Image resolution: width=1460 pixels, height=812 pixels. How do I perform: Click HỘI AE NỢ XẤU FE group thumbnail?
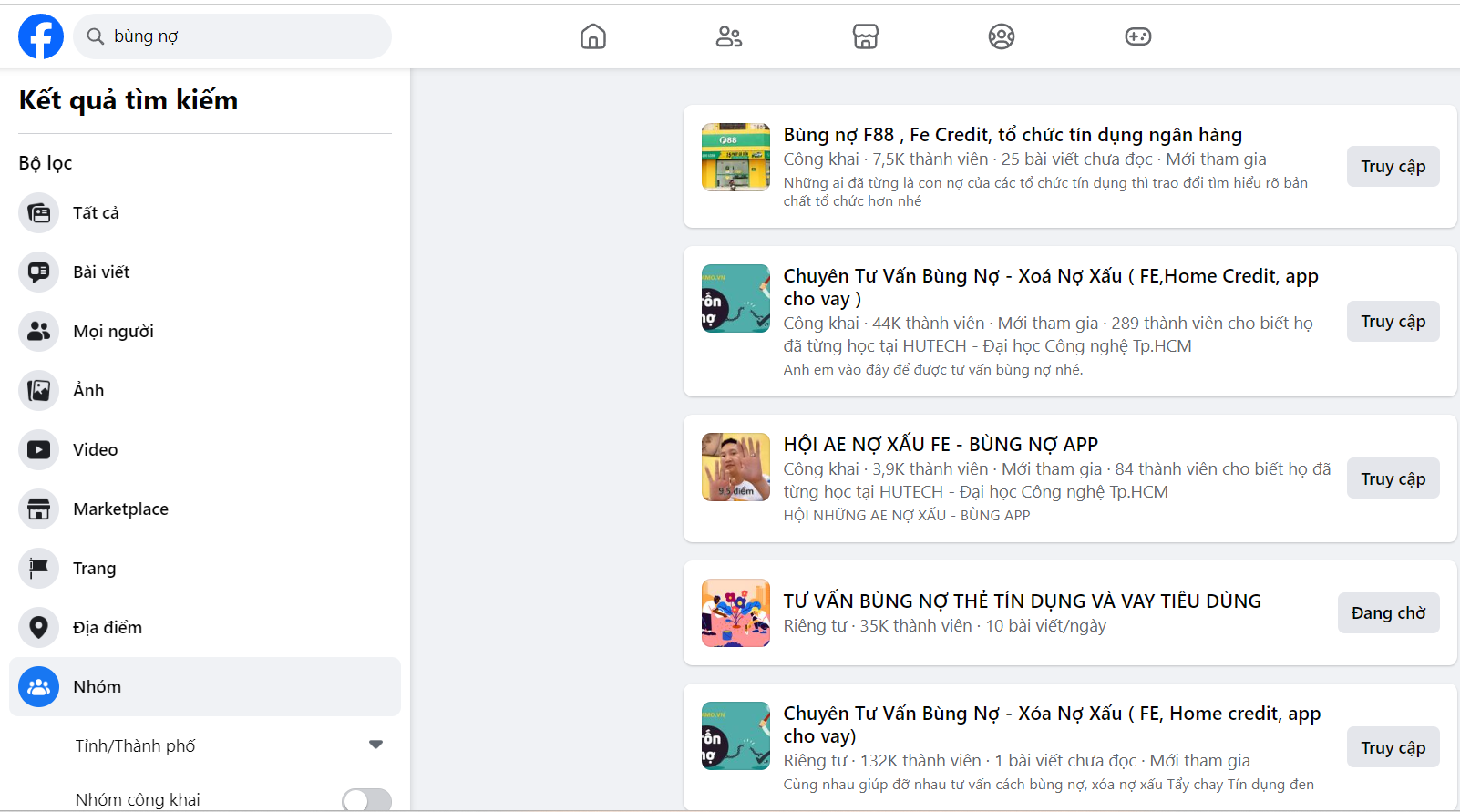[x=735, y=467]
